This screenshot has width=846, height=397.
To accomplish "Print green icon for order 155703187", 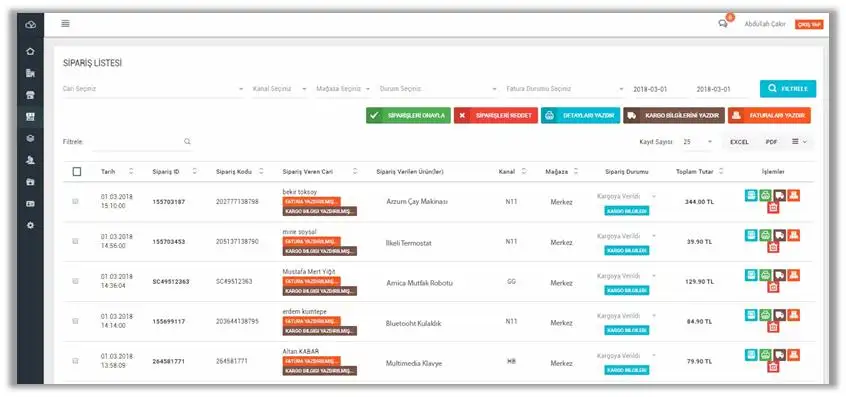I will click(765, 195).
